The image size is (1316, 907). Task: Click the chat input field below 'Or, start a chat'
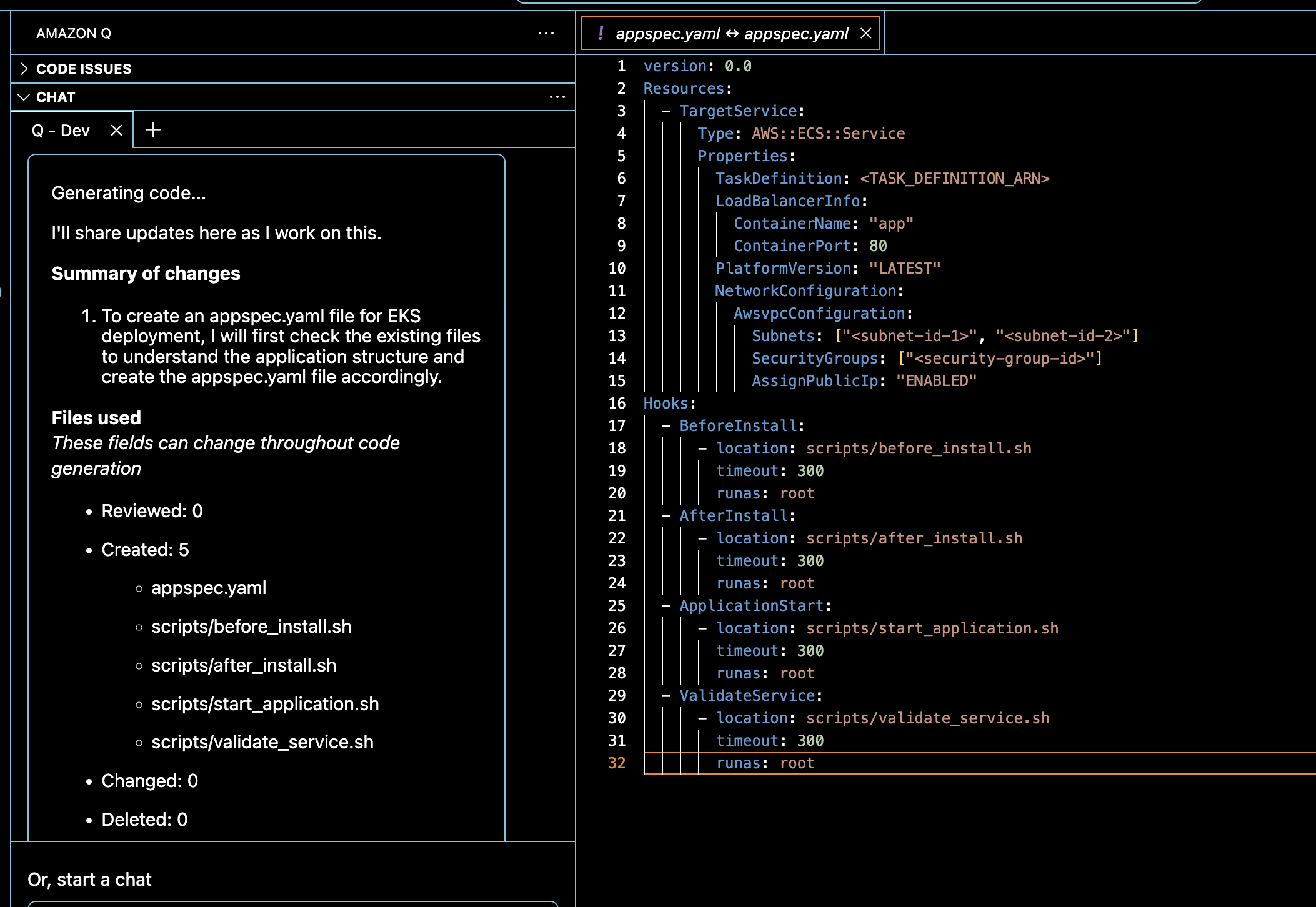click(x=292, y=903)
